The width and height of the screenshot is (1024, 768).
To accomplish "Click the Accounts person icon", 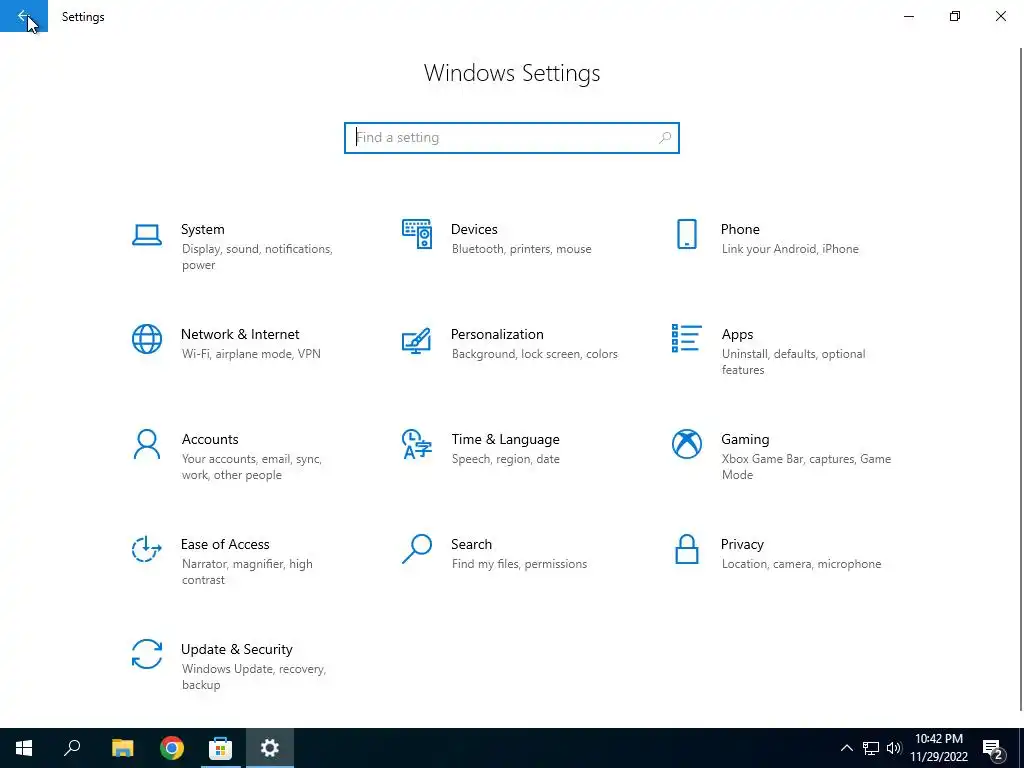I will (147, 445).
